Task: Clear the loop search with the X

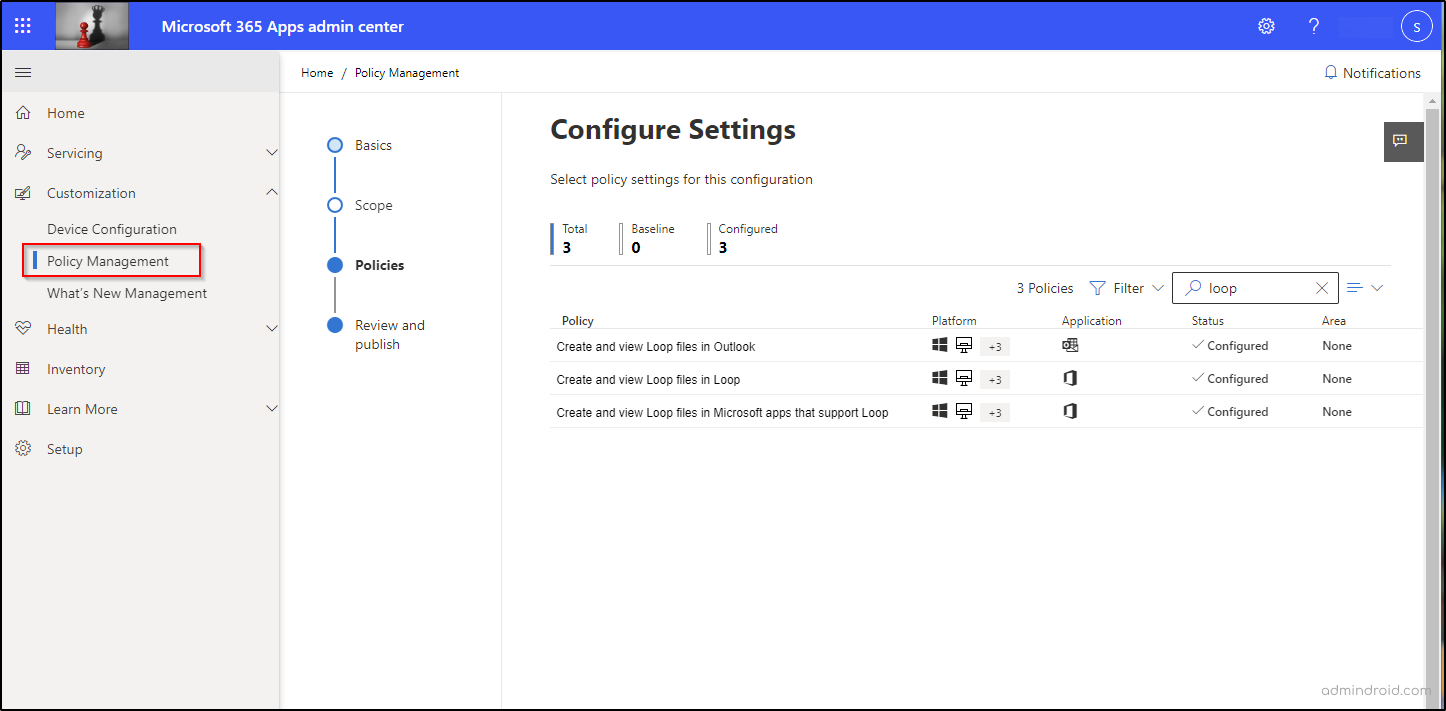Action: pos(1322,287)
